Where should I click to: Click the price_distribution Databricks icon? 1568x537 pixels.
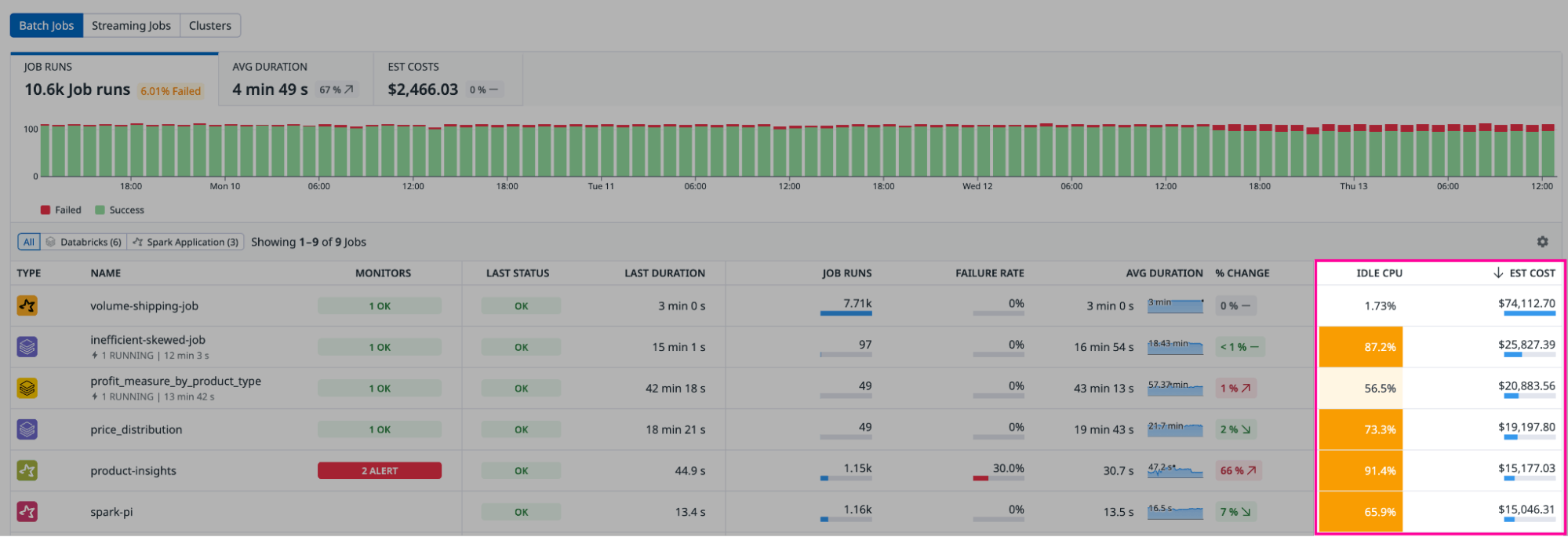[x=27, y=429]
